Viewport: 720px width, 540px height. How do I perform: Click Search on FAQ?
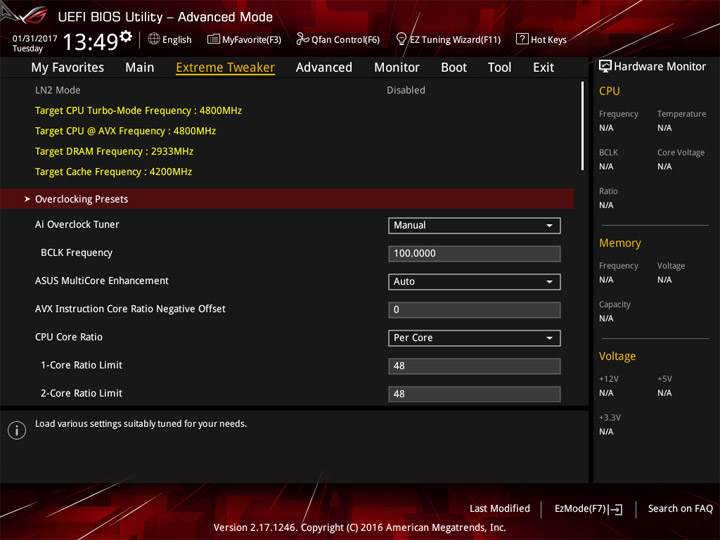680,509
